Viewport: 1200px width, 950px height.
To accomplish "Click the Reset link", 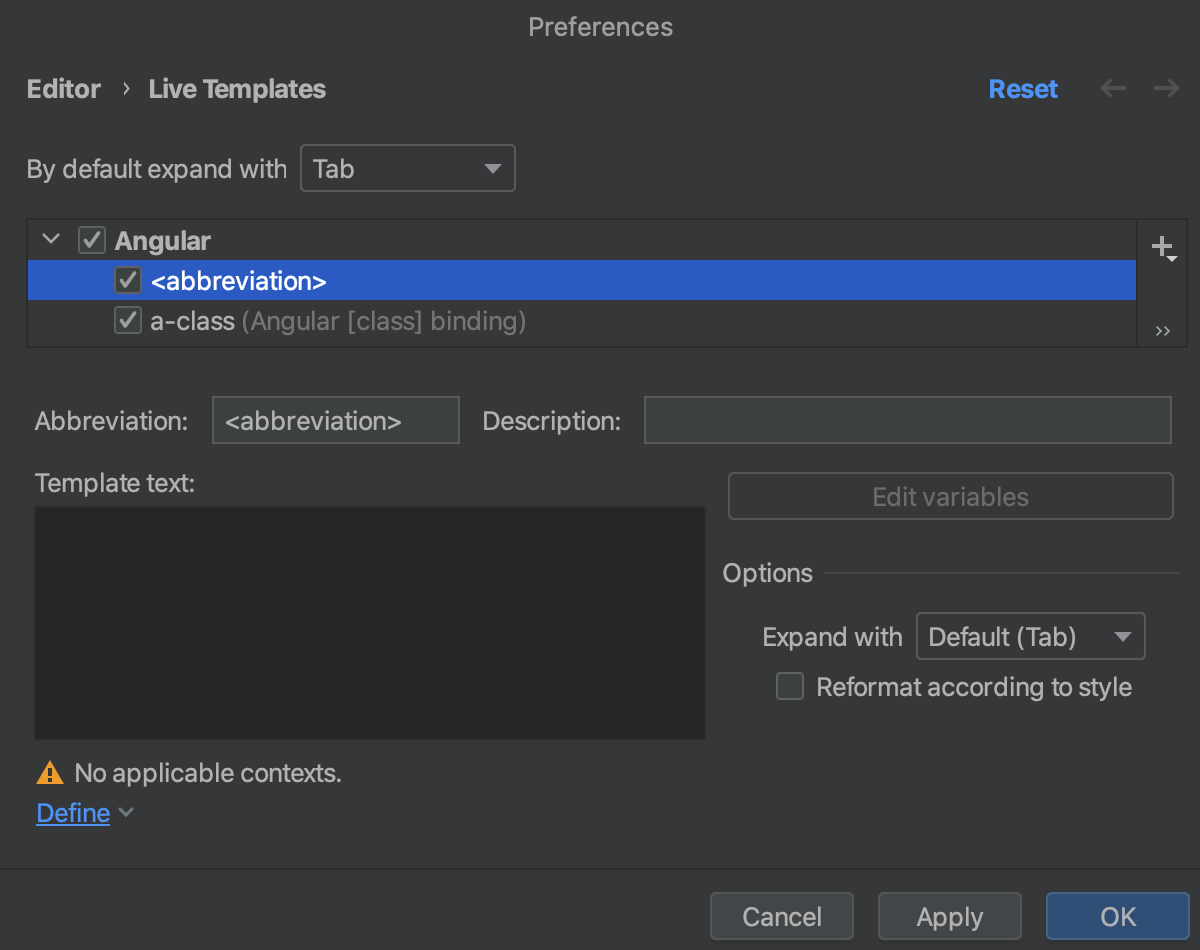I will [x=1023, y=89].
